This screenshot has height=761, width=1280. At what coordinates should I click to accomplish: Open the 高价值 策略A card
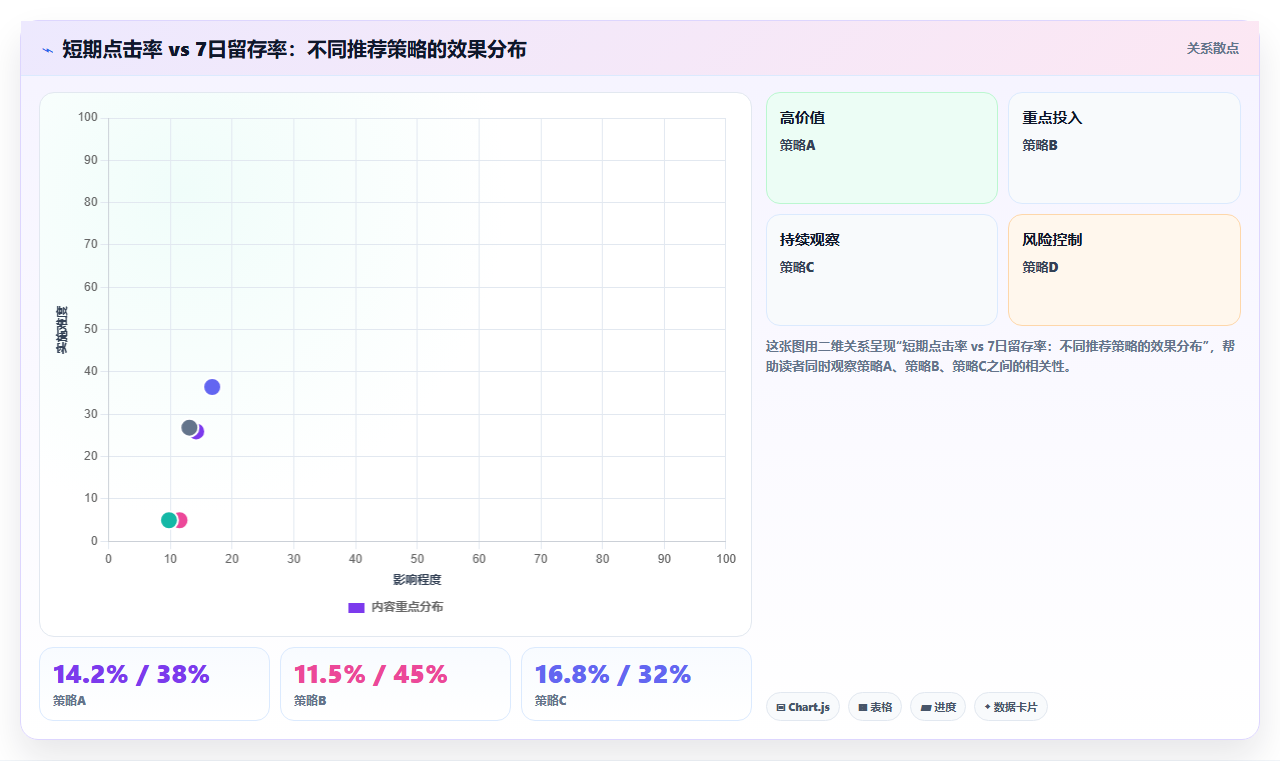tap(882, 148)
